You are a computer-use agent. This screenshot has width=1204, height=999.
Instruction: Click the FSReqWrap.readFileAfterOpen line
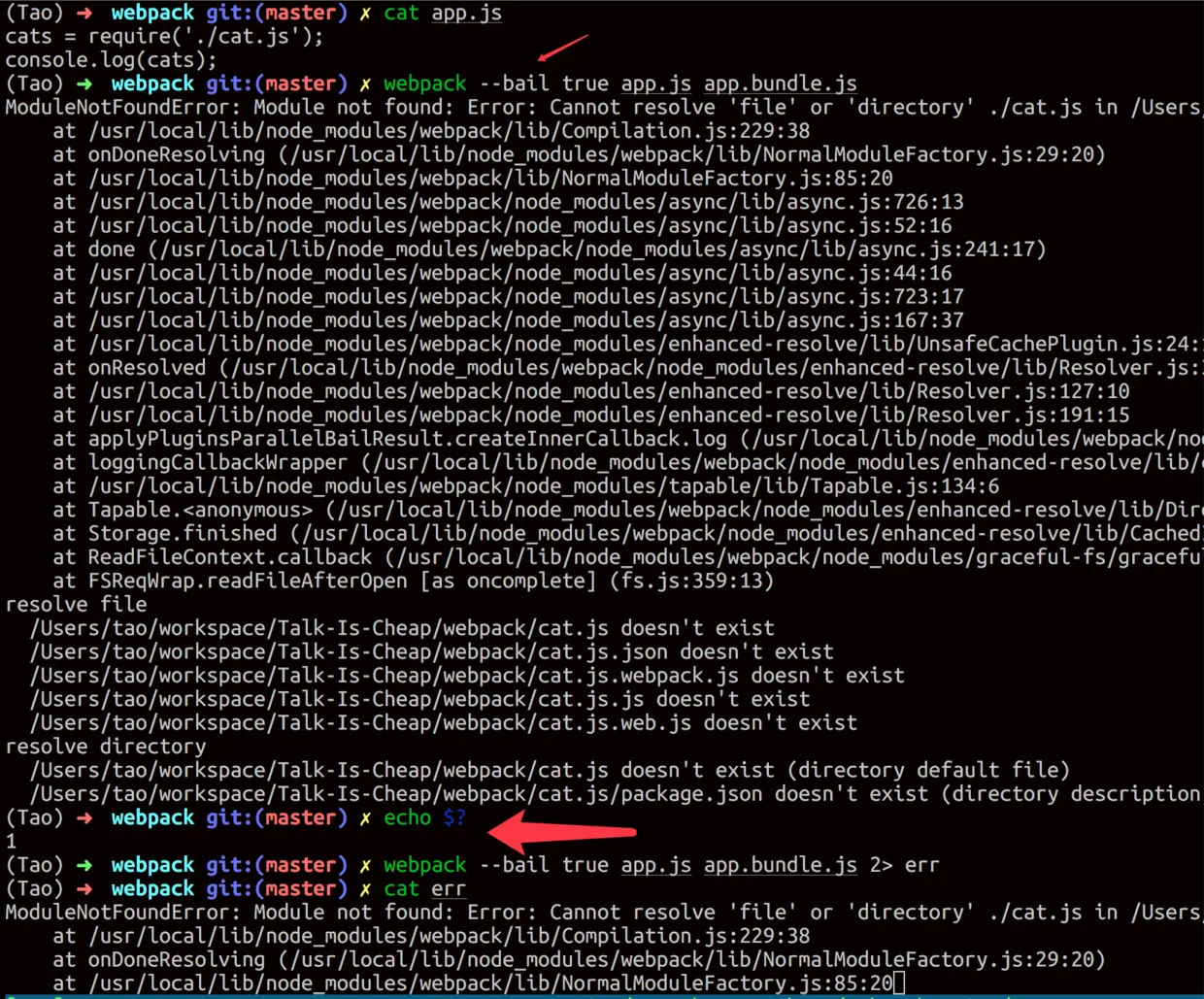point(414,581)
